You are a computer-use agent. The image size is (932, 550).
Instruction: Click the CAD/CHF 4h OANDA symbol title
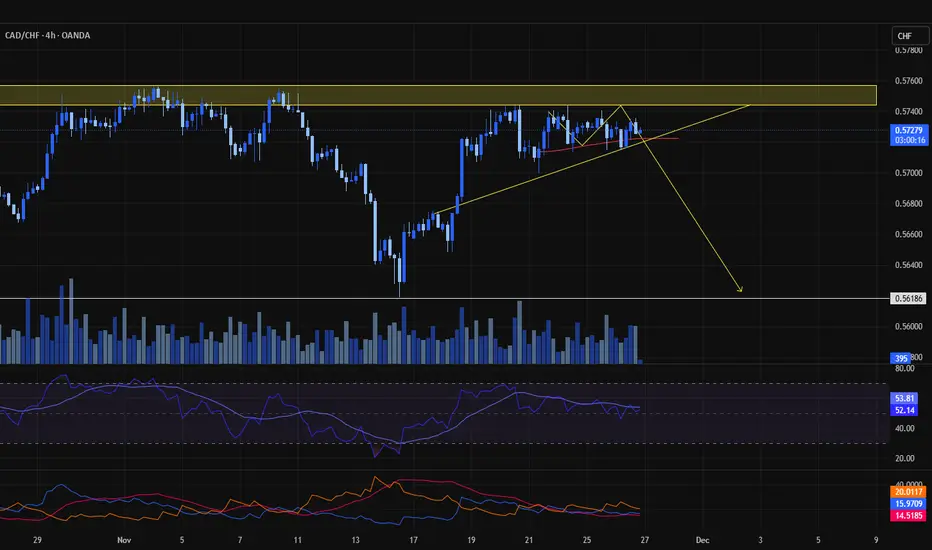pyautogui.click(x=48, y=36)
